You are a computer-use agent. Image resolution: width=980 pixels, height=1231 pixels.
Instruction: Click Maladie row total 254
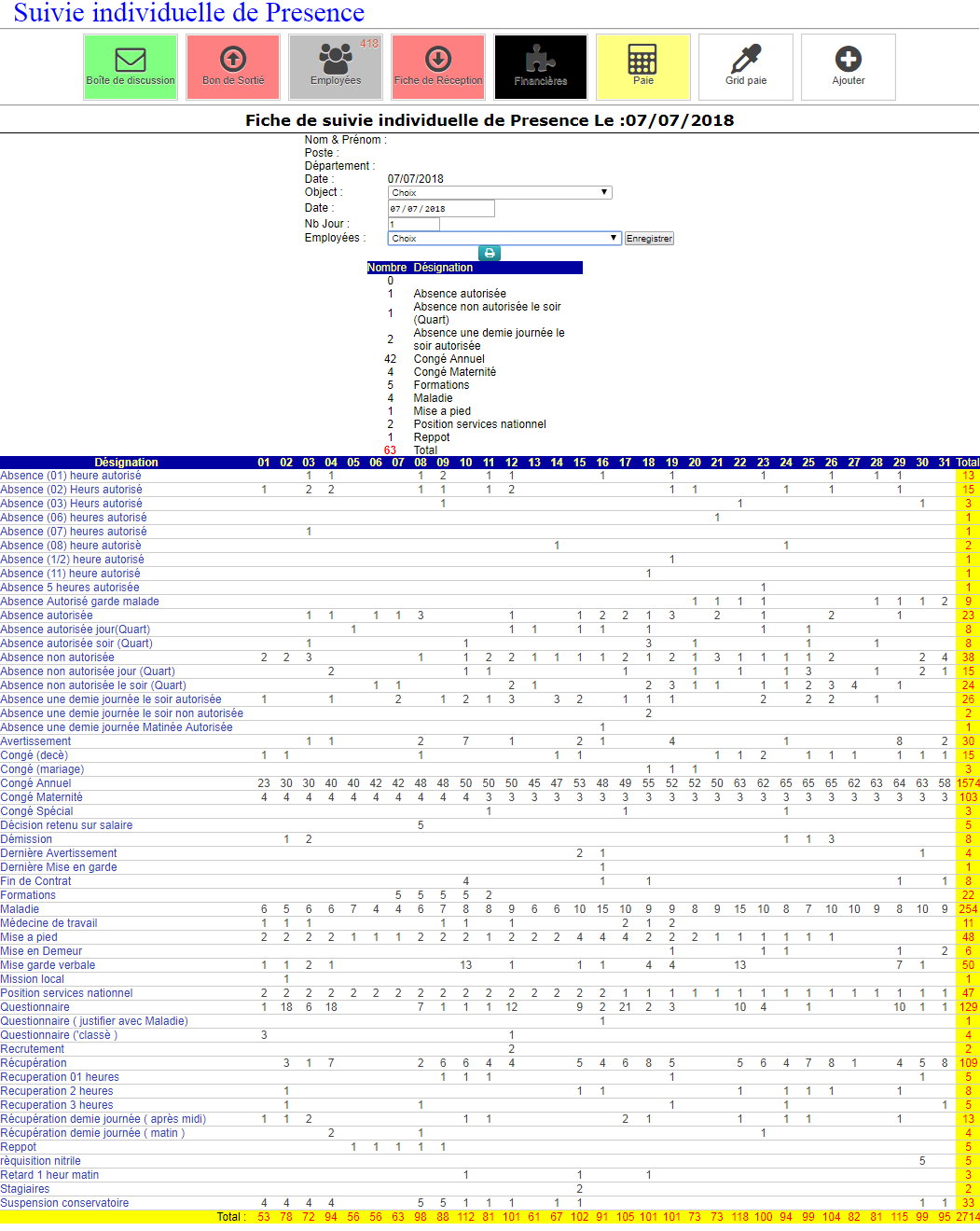point(968,909)
